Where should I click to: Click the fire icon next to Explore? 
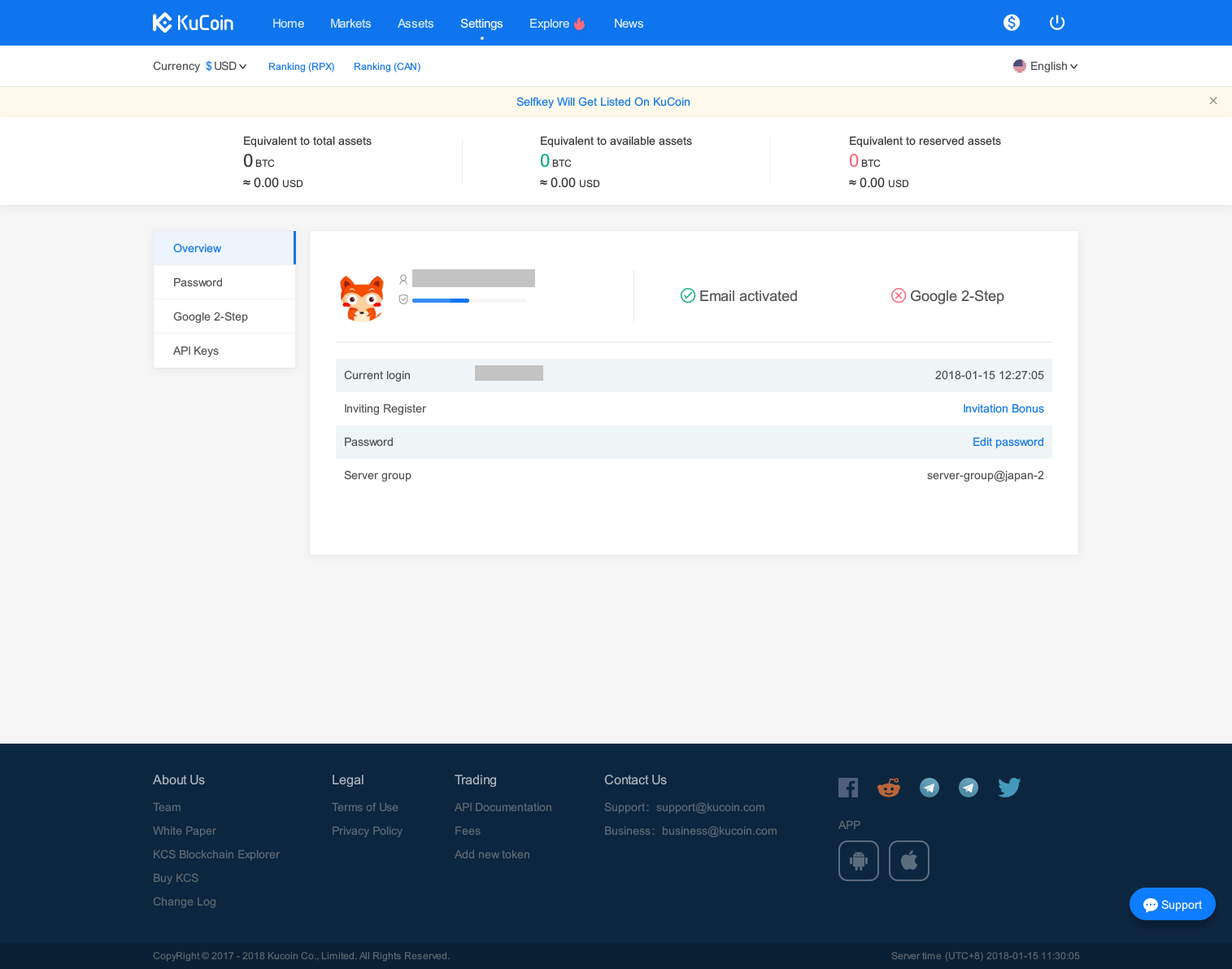(580, 24)
